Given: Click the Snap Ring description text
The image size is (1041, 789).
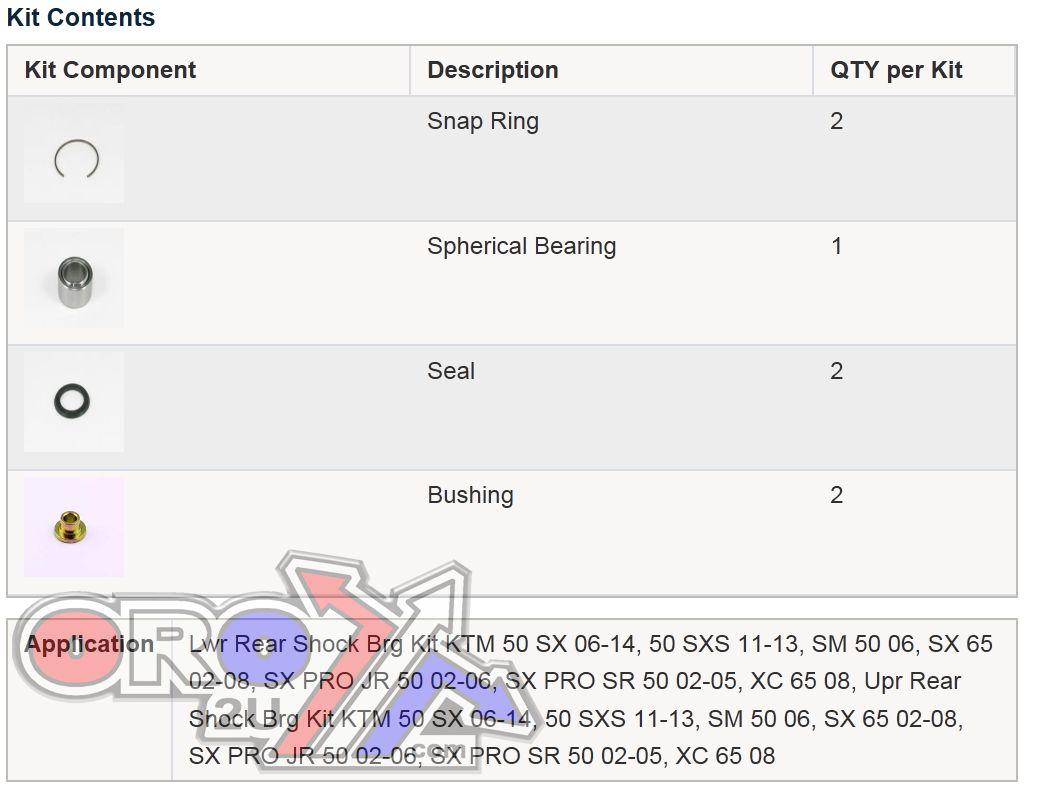Looking at the screenshot, I should pos(482,121).
